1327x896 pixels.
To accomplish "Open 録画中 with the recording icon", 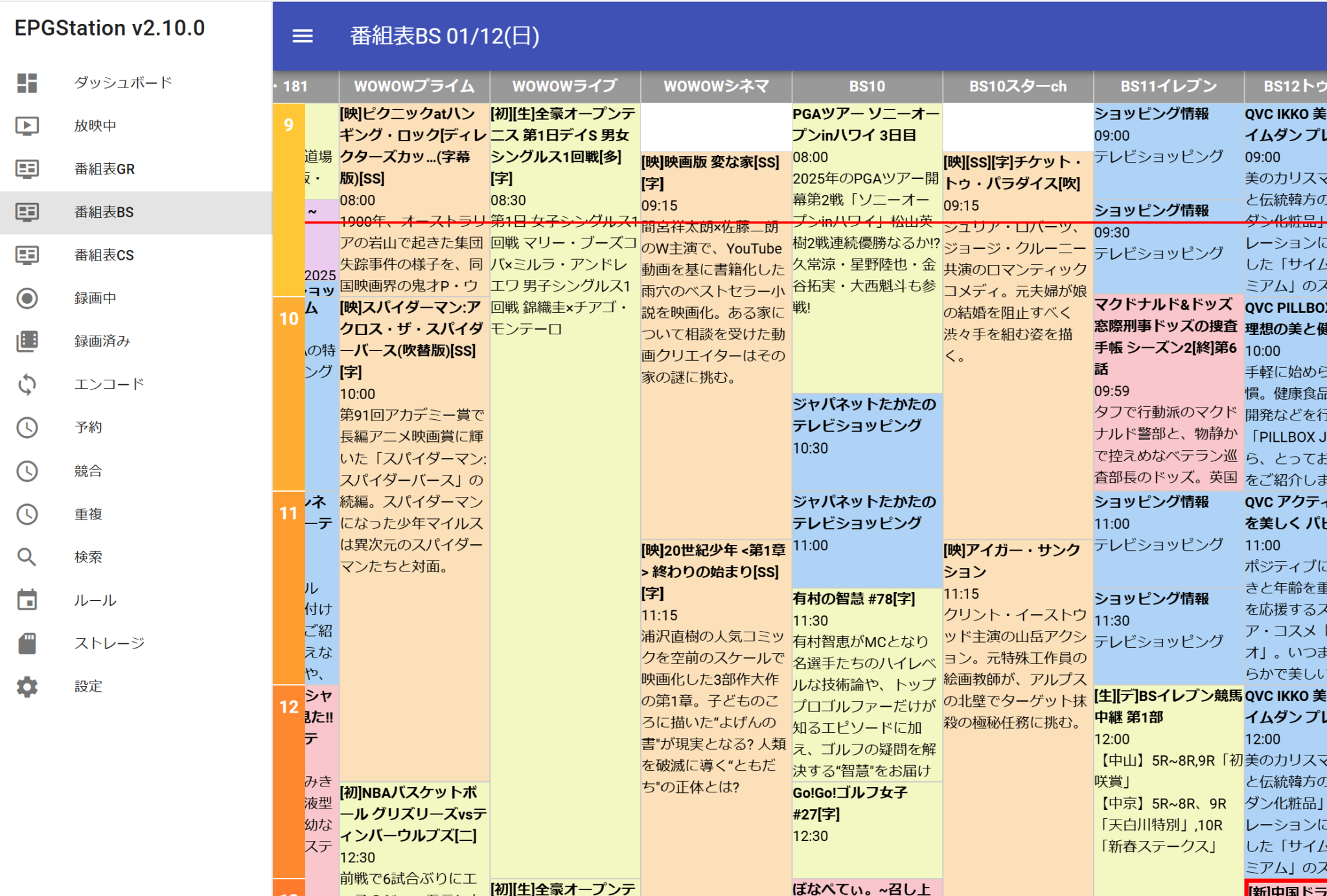I will pos(27,298).
